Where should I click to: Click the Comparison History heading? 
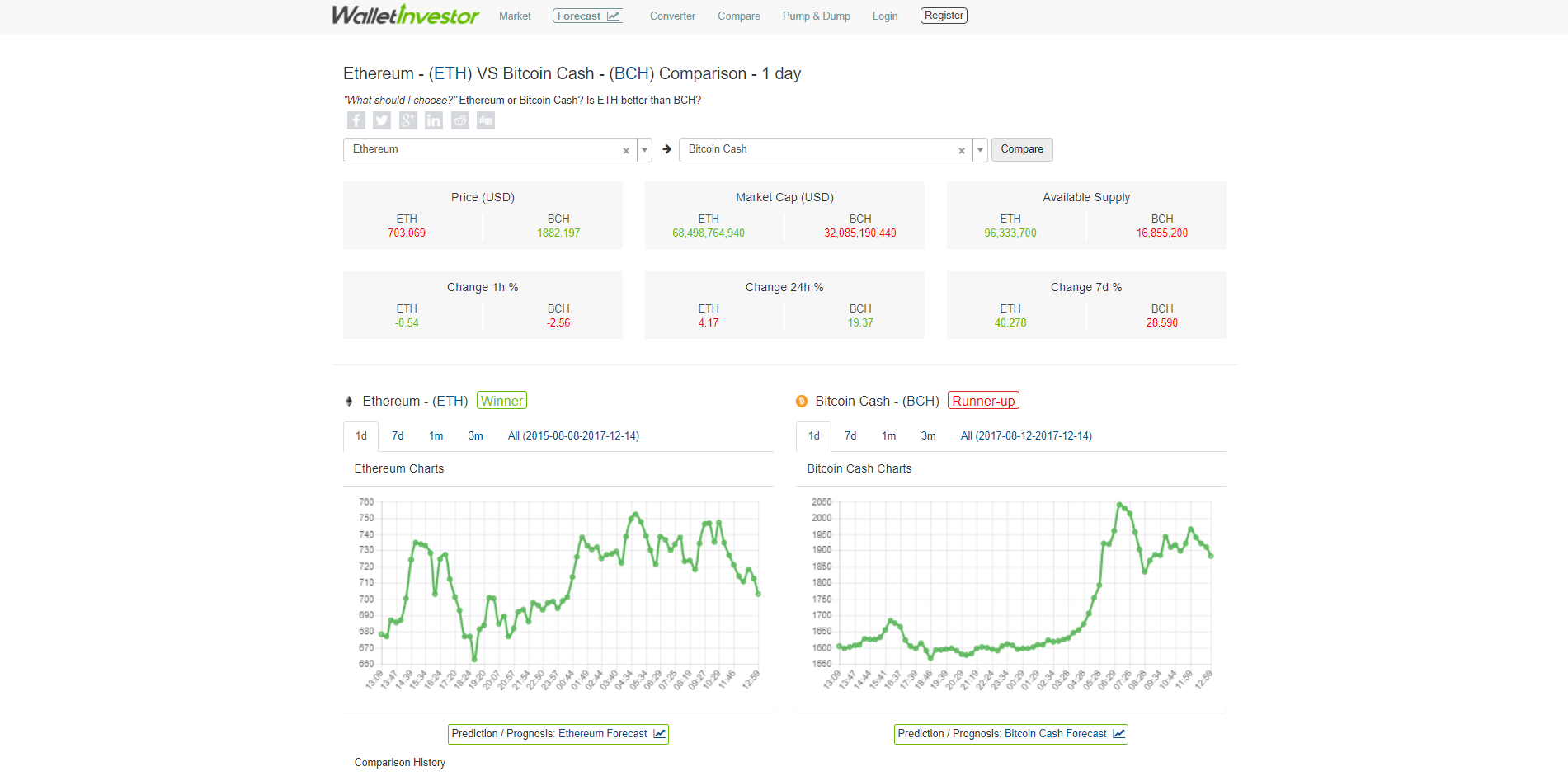pyautogui.click(x=400, y=763)
